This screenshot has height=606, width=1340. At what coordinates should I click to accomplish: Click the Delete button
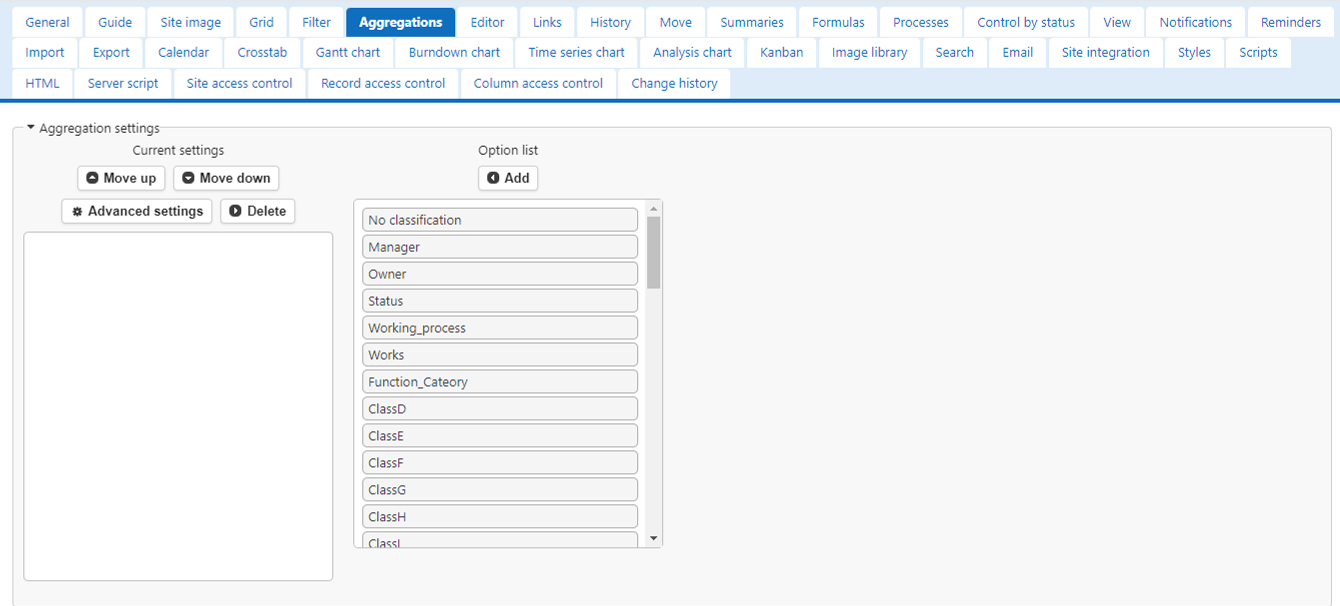click(x=258, y=211)
